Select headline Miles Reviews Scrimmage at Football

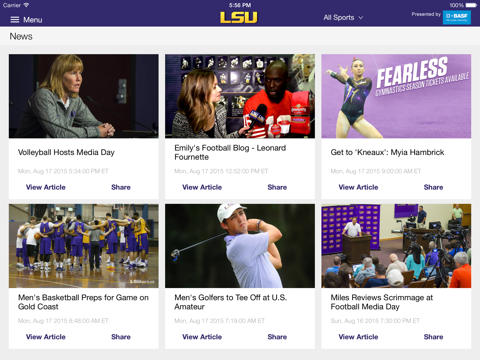(382, 302)
